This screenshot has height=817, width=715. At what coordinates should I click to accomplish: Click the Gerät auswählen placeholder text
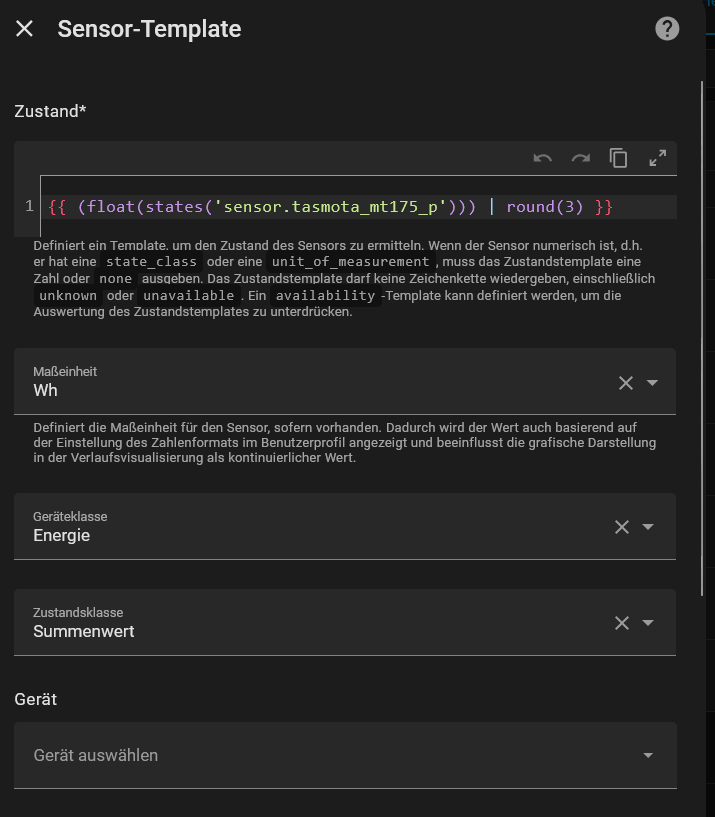point(96,755)
